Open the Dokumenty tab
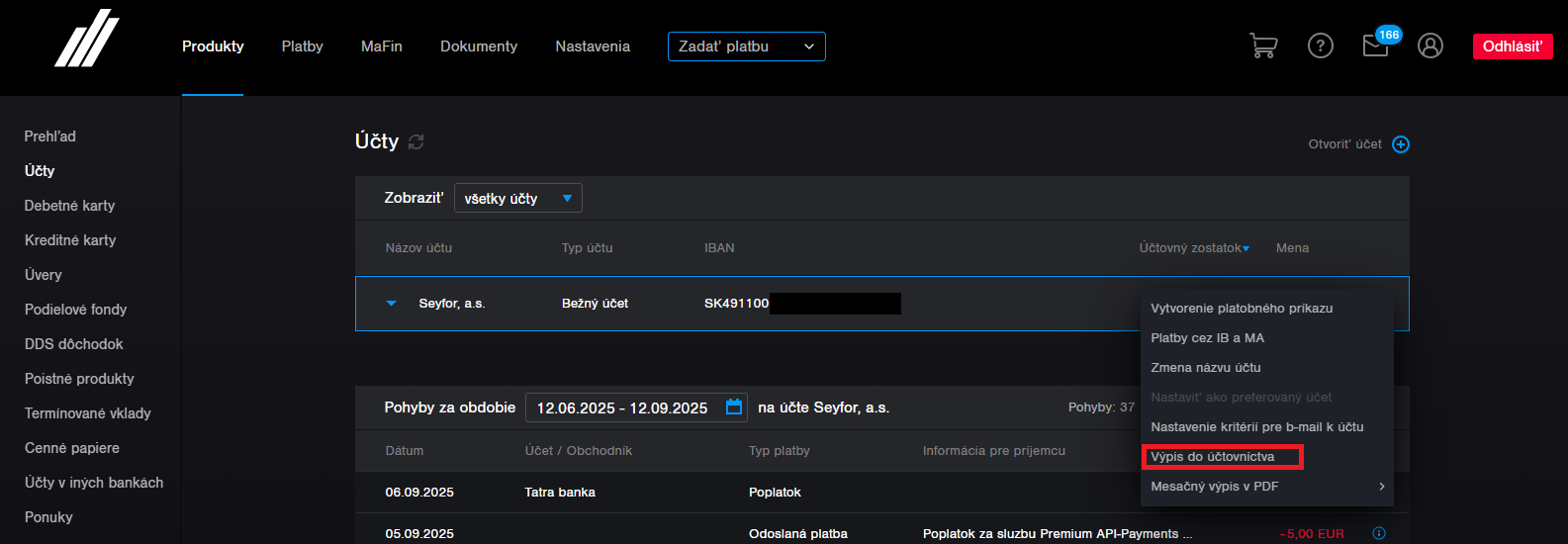This screenshot has height=544, width=1568. pos(479,46)
